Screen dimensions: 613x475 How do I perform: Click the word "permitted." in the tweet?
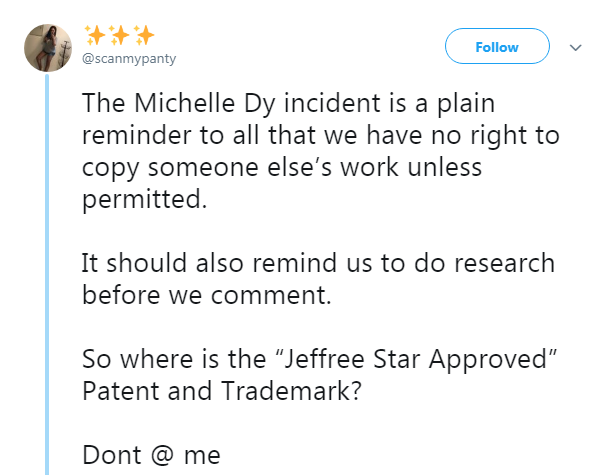click(x=144, y=199)
